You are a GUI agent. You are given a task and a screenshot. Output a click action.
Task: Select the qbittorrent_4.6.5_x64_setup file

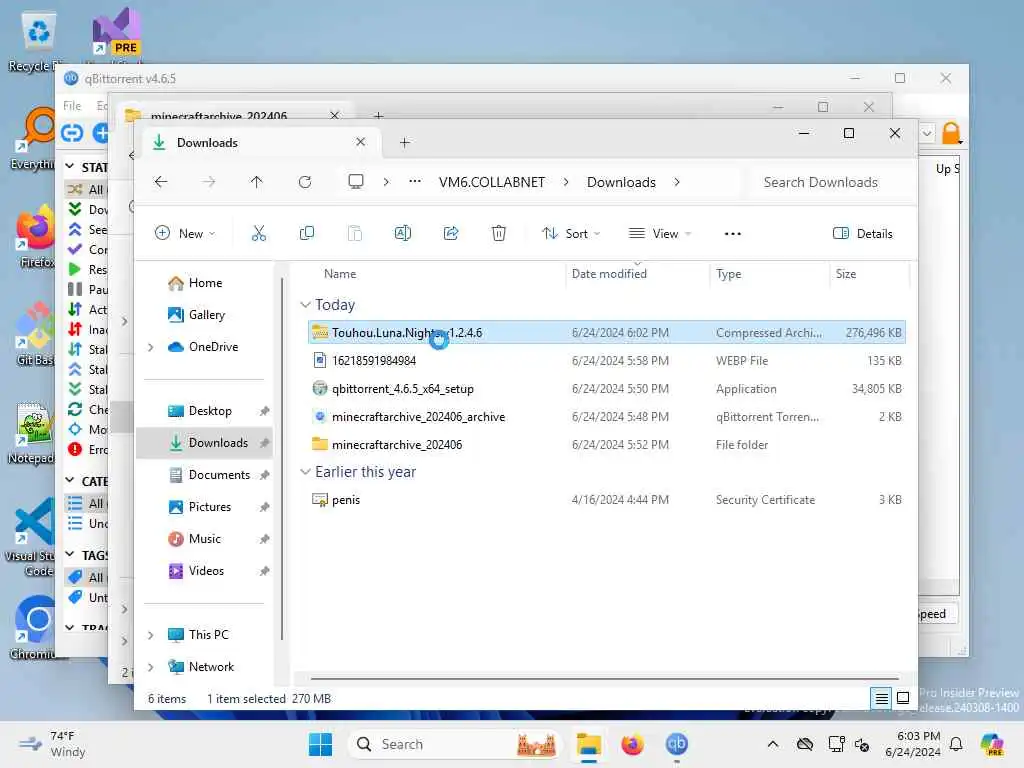click(x=607, y=389)
